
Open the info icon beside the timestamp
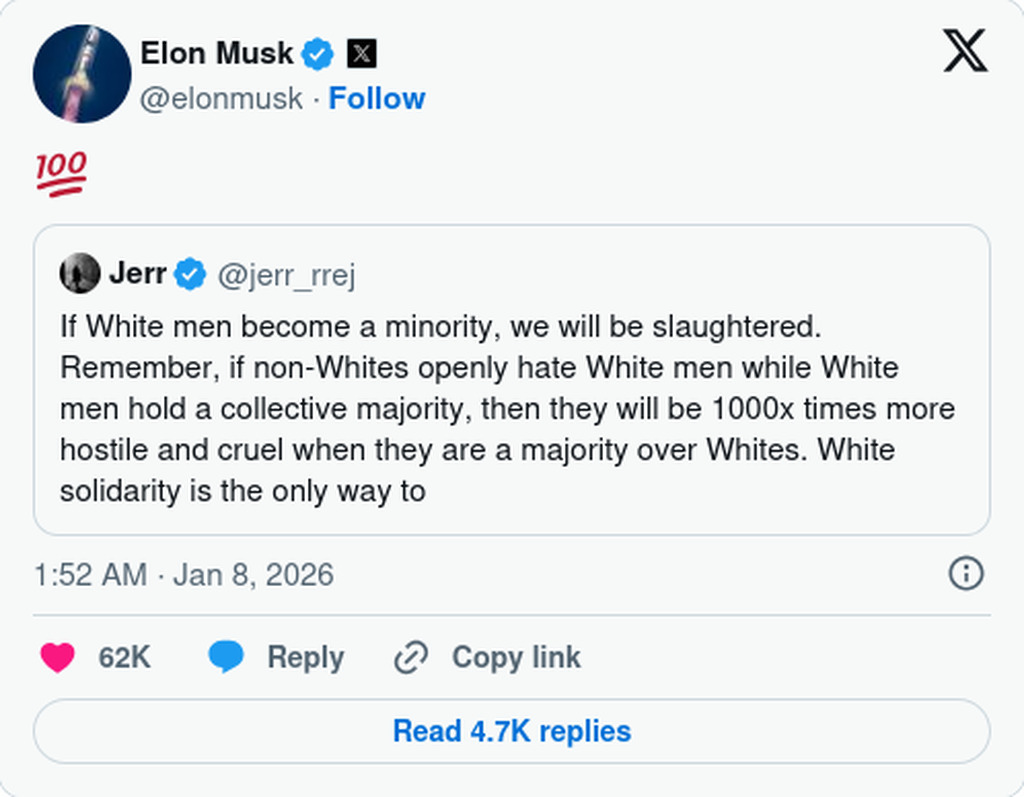[965, 573]
